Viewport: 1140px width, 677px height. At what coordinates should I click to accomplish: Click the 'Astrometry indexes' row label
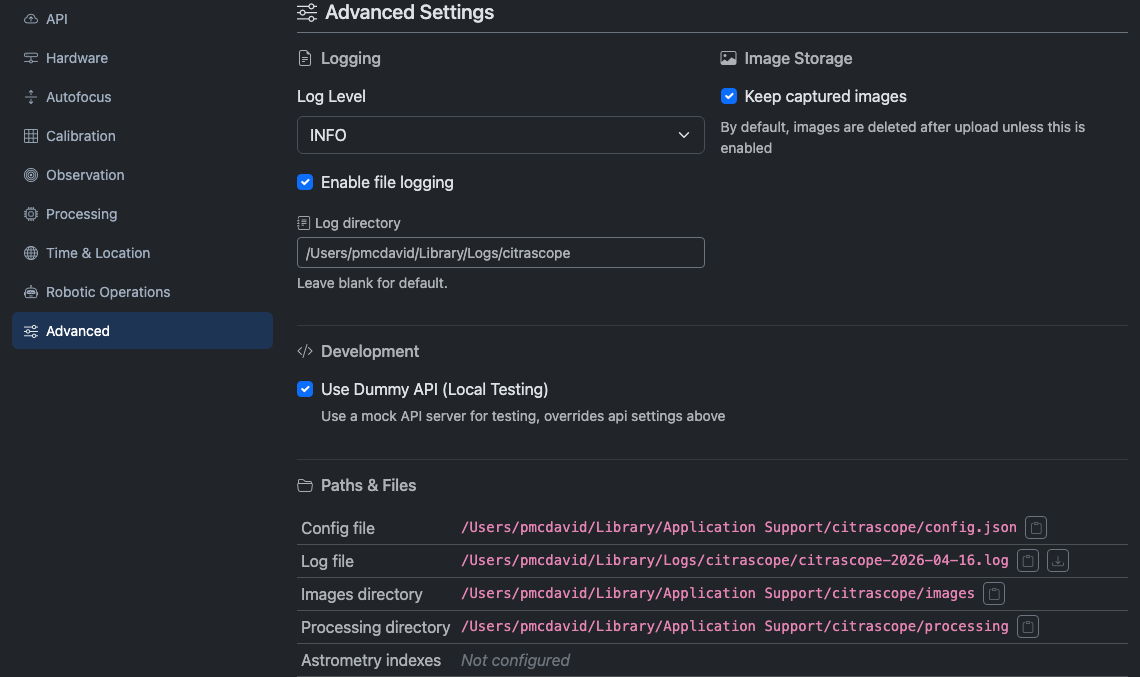click(x=371, y=660)
